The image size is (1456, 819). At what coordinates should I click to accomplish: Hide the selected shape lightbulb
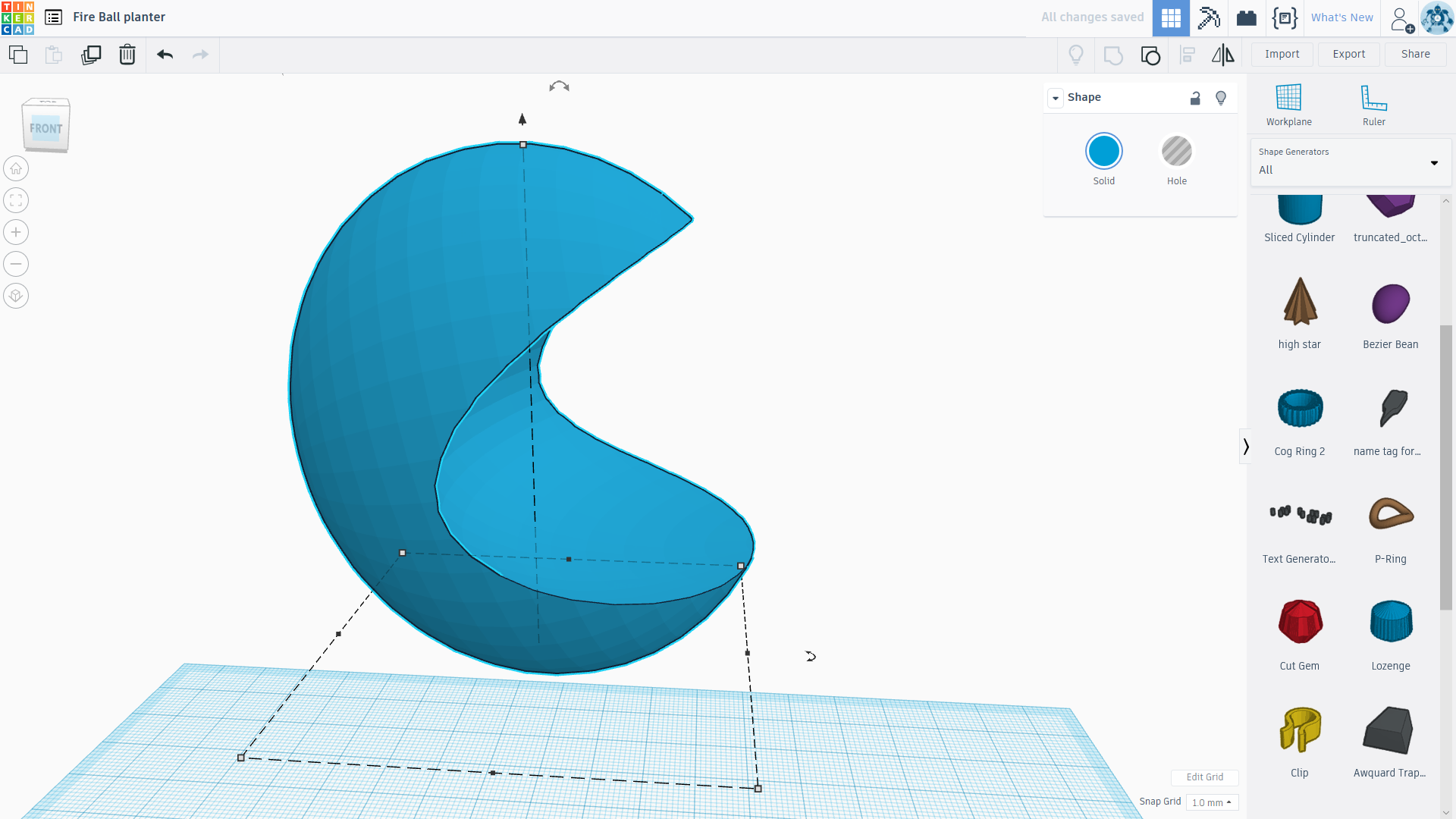(x=1221, y=98)
